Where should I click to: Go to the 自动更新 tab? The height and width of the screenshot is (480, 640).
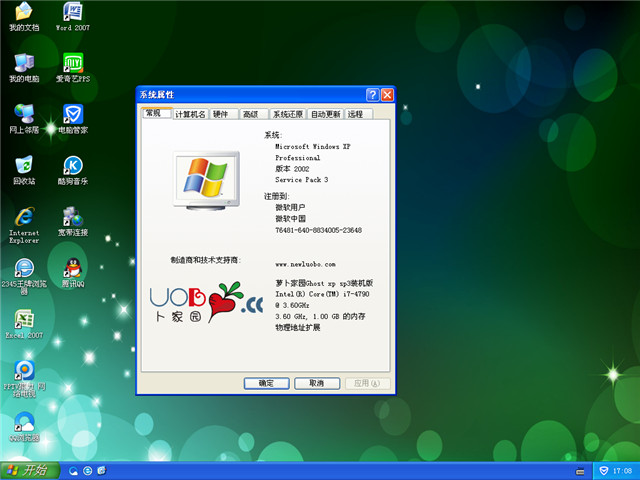(x=325, y=114)
